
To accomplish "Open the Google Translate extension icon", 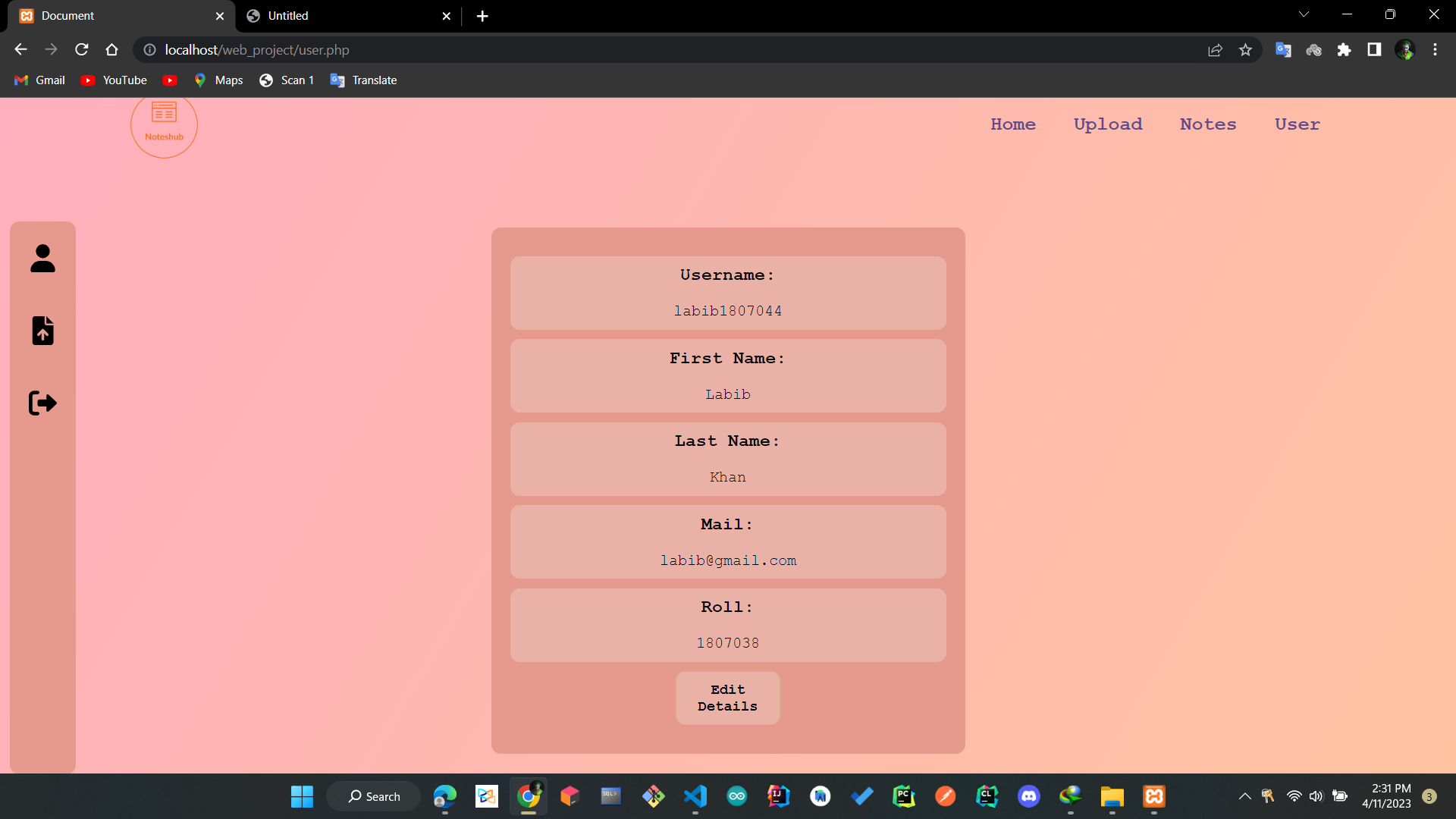I will (x=1283, y=49).
